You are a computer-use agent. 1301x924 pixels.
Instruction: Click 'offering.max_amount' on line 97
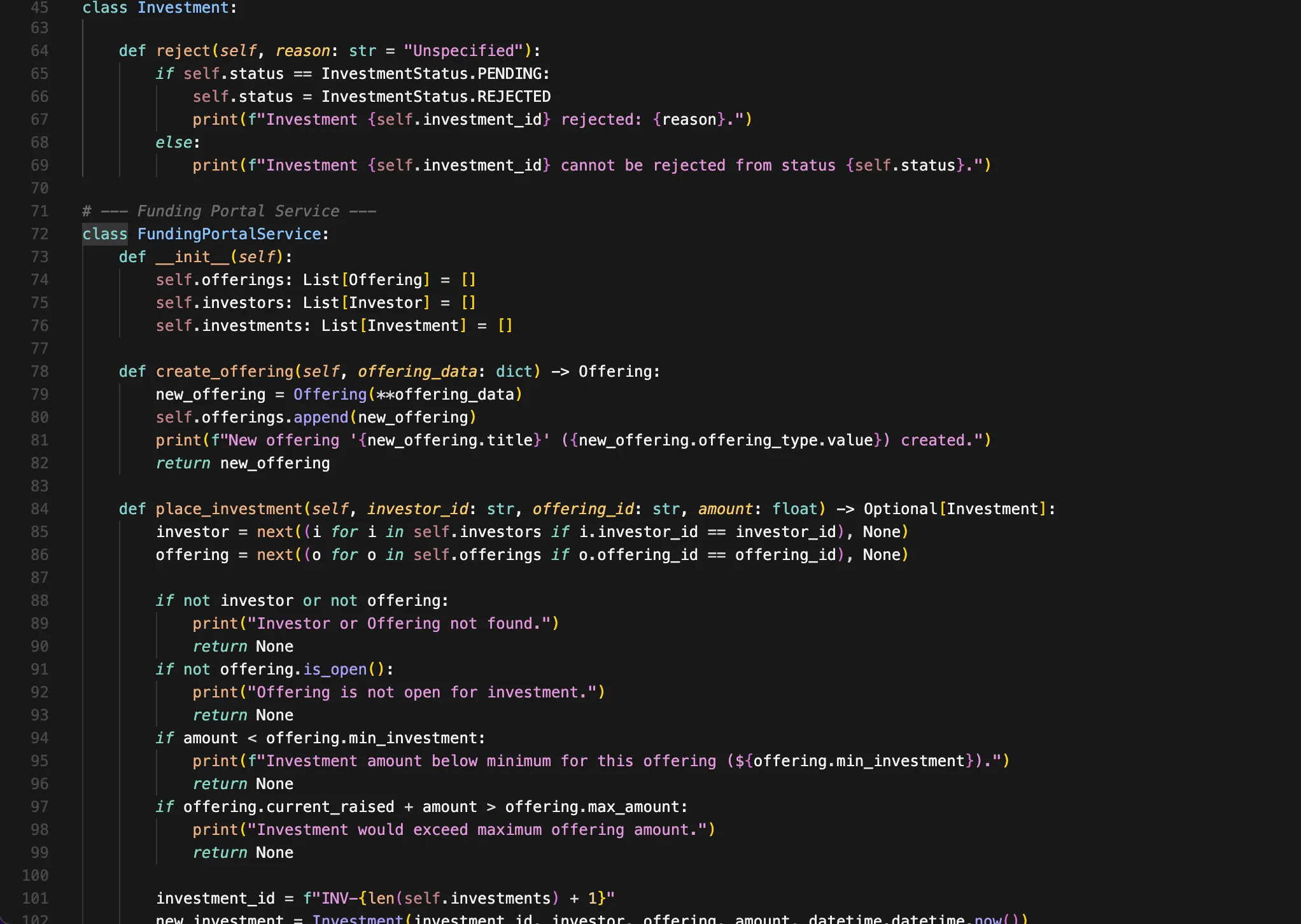coord(593,807)
